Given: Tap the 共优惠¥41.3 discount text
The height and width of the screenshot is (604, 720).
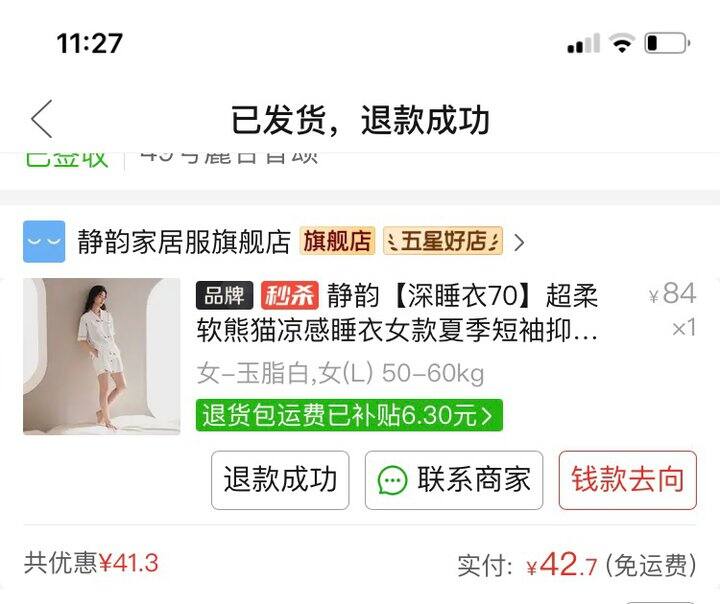Looking at the screenshot, I should (x=91, y=563).
